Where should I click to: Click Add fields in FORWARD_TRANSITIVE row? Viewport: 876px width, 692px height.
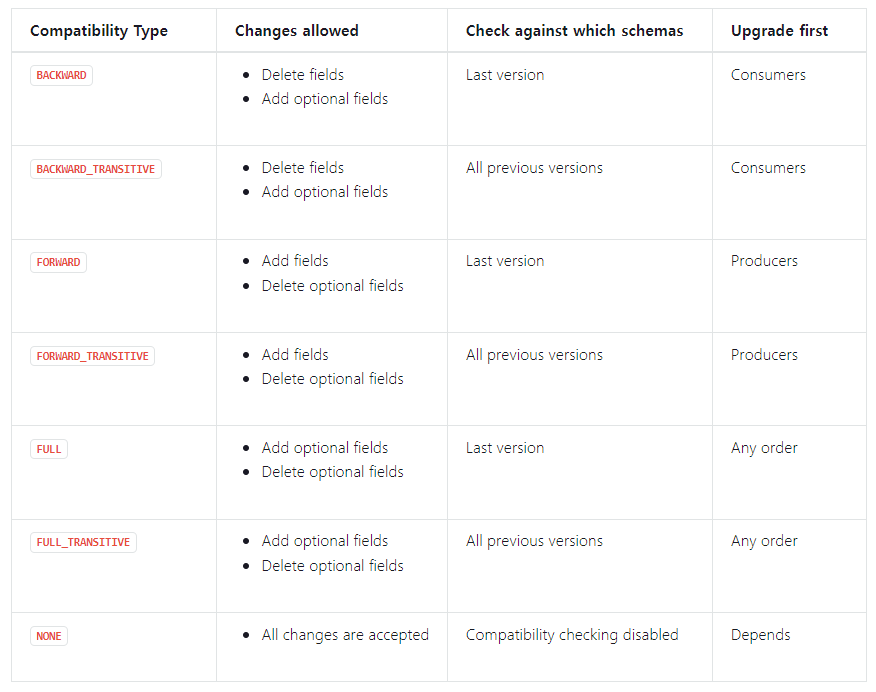click(x=295, y=355)
